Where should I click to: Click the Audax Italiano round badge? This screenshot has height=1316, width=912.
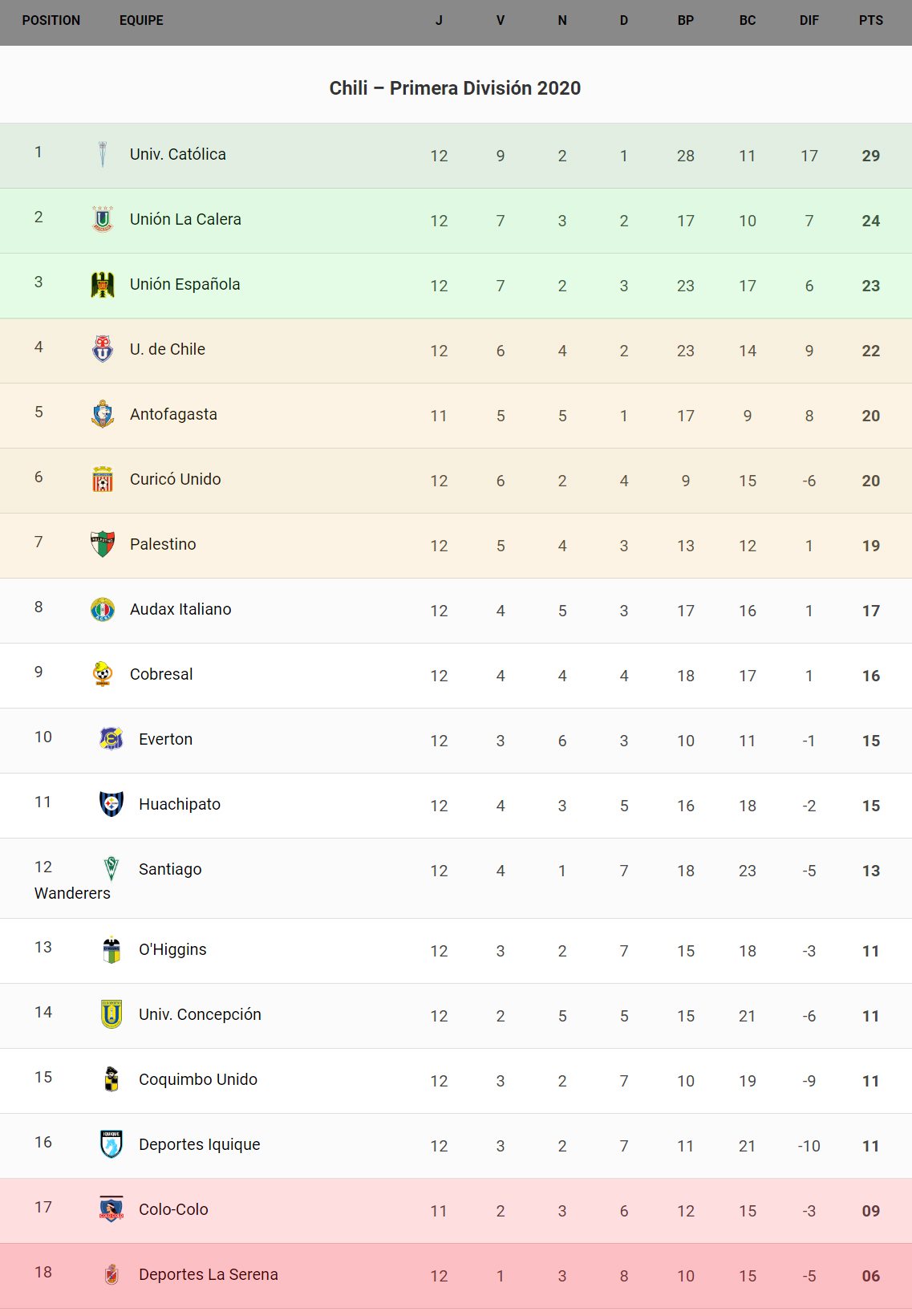(x=103, y=609)
